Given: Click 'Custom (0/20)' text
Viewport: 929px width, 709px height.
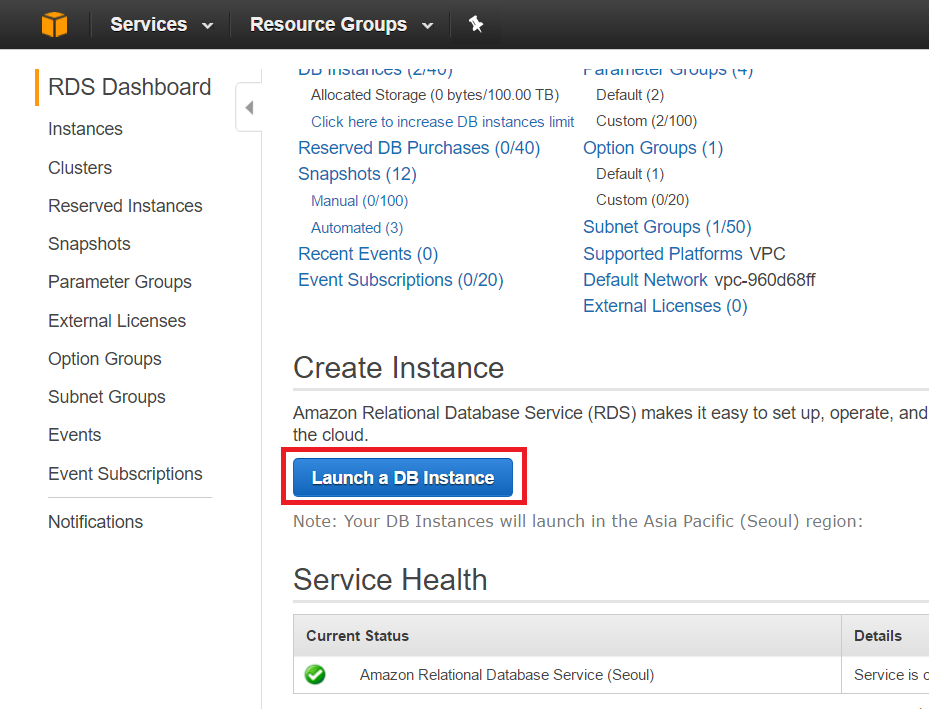Looking at the screenshot, I should coord(642,200).
